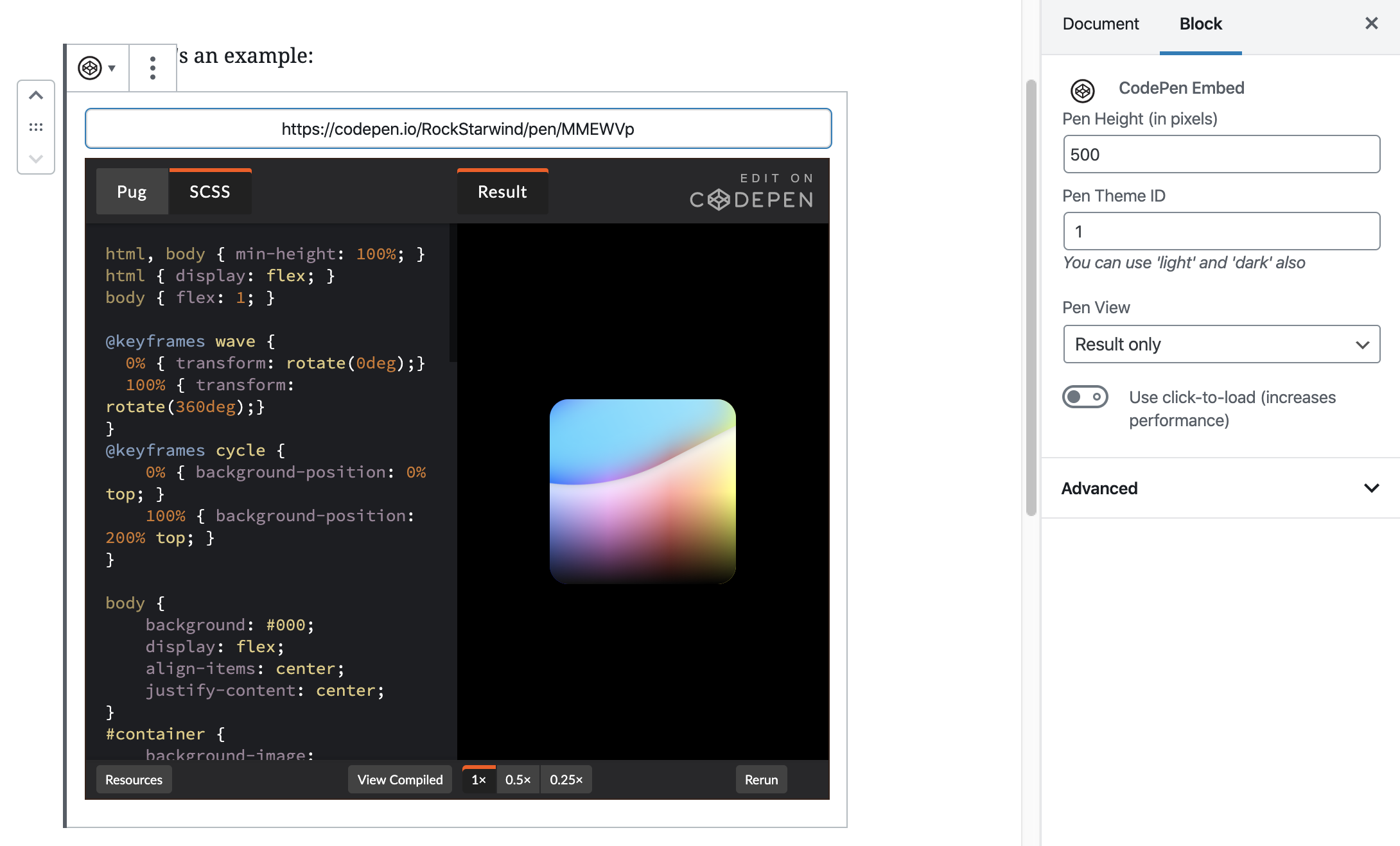Open the Edit on CodePen logo link
Viewport: 1400px width, 846px height.
coord(752,191)
